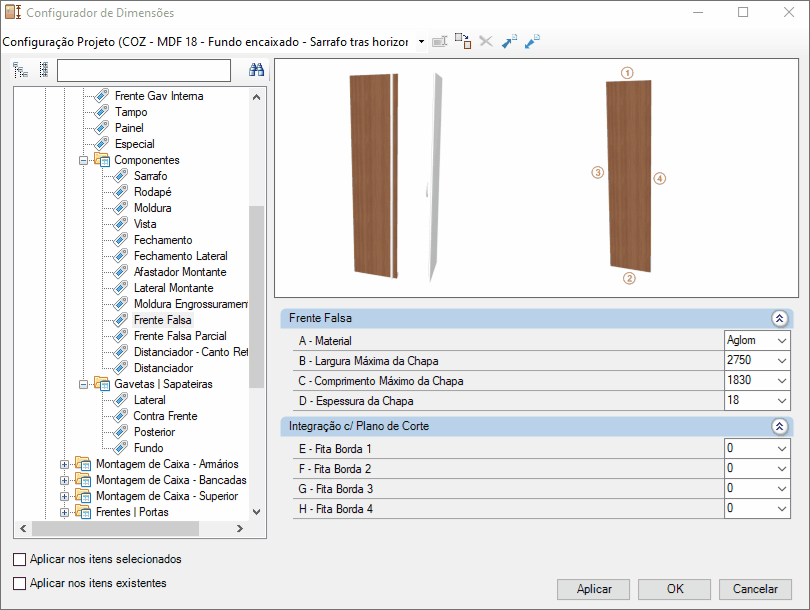
Task: Expand Montagem de Caixa - Armários node
Action: point(65,464)
